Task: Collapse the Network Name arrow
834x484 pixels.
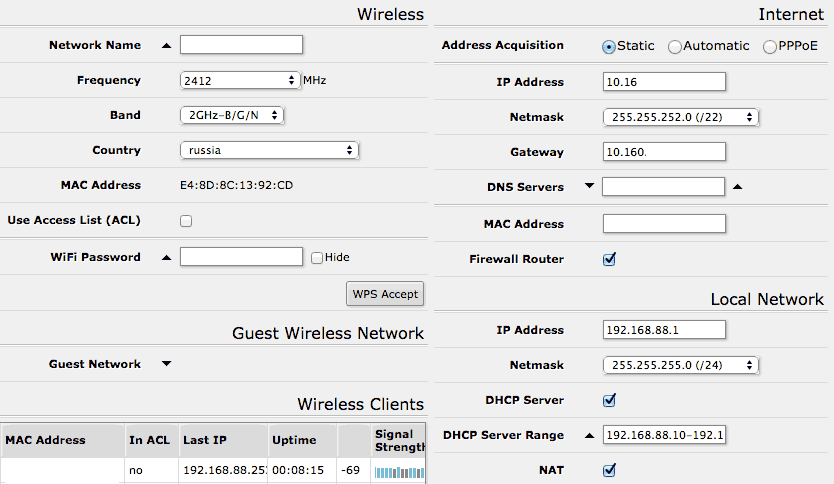Action: click(166, 45)
